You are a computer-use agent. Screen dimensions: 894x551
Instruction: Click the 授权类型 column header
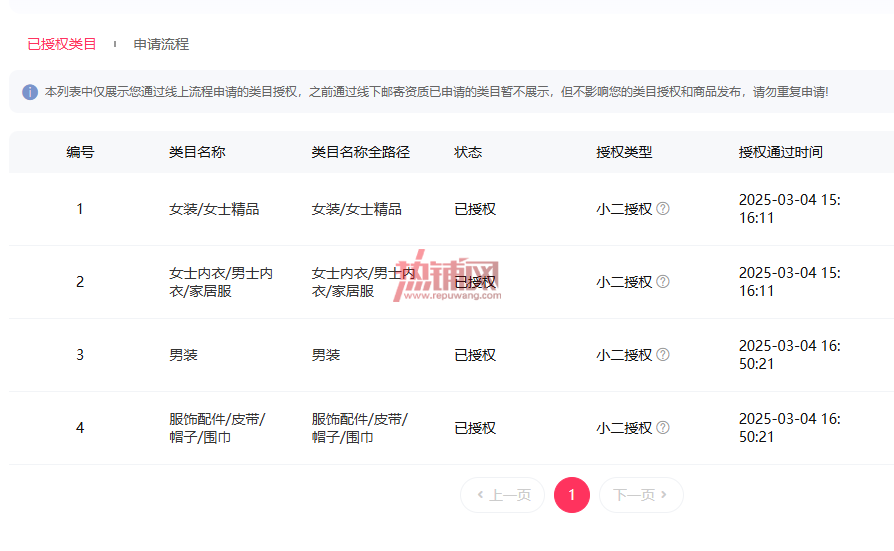624,152
